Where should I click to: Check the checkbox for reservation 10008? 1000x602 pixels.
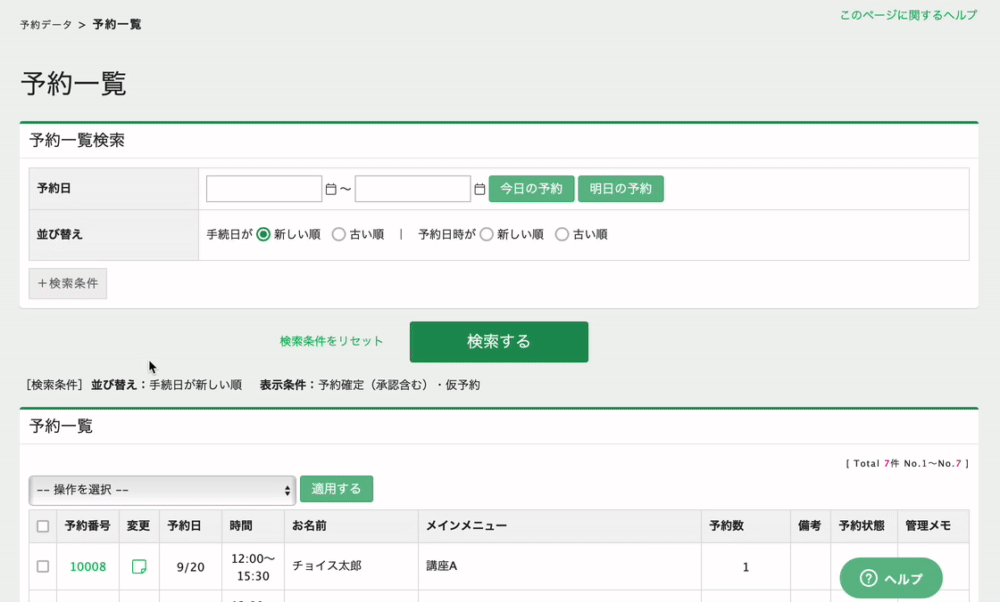42,566
